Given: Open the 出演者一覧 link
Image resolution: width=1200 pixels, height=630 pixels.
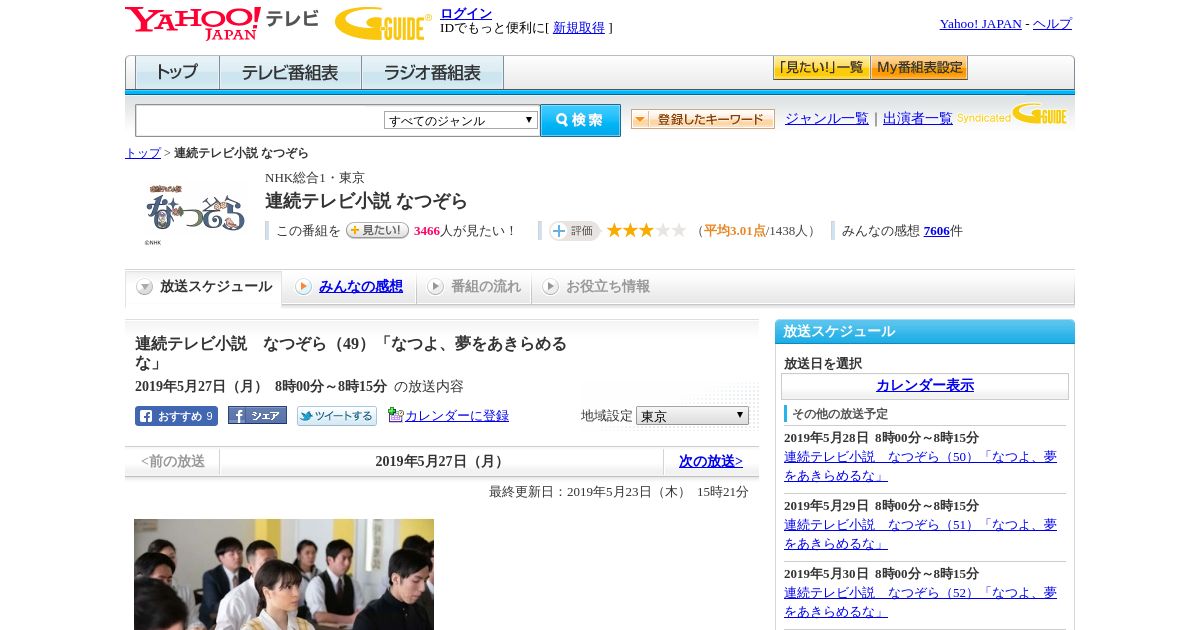Looking at the screenshot, I should 917,118.
